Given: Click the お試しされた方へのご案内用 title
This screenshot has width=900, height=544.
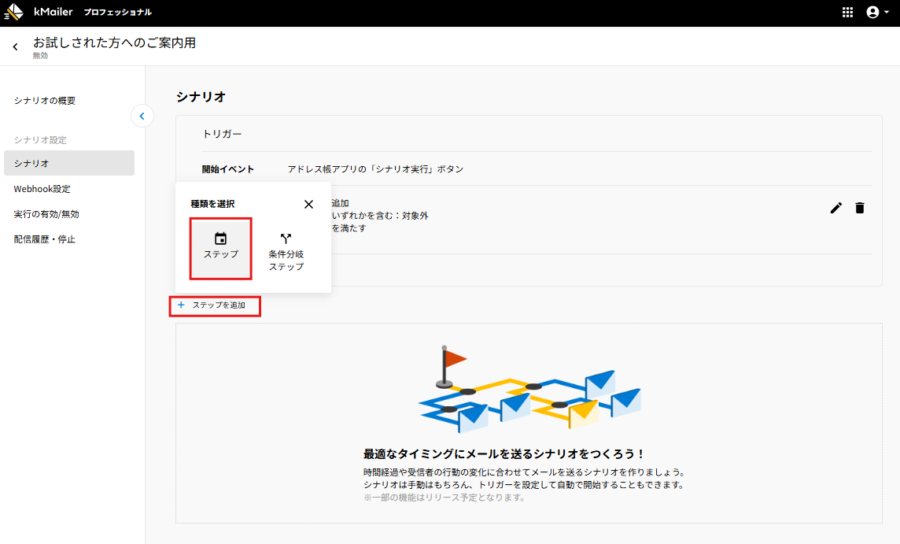Looking at the screenshot, I should 114,43.
